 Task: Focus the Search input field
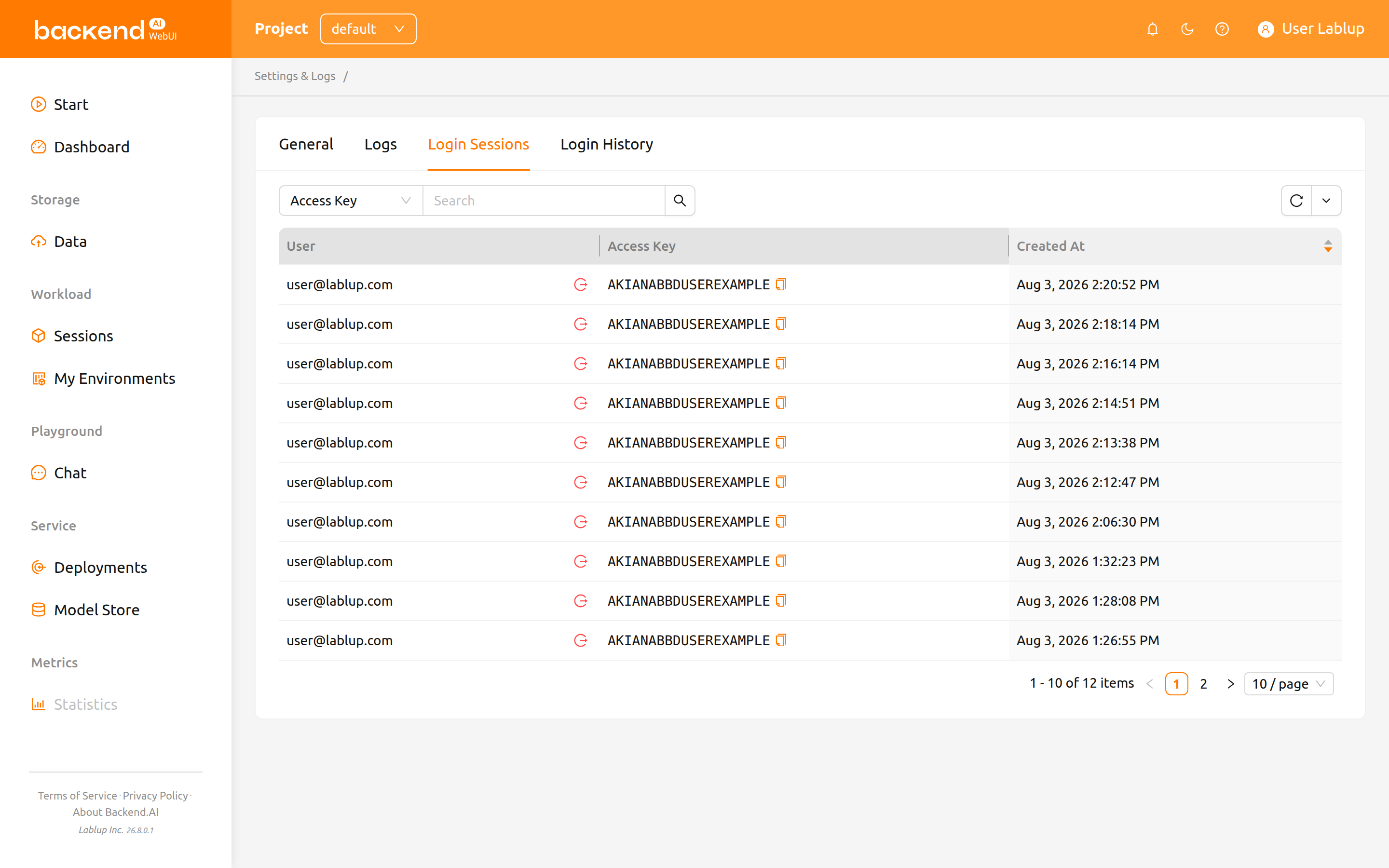544,201
